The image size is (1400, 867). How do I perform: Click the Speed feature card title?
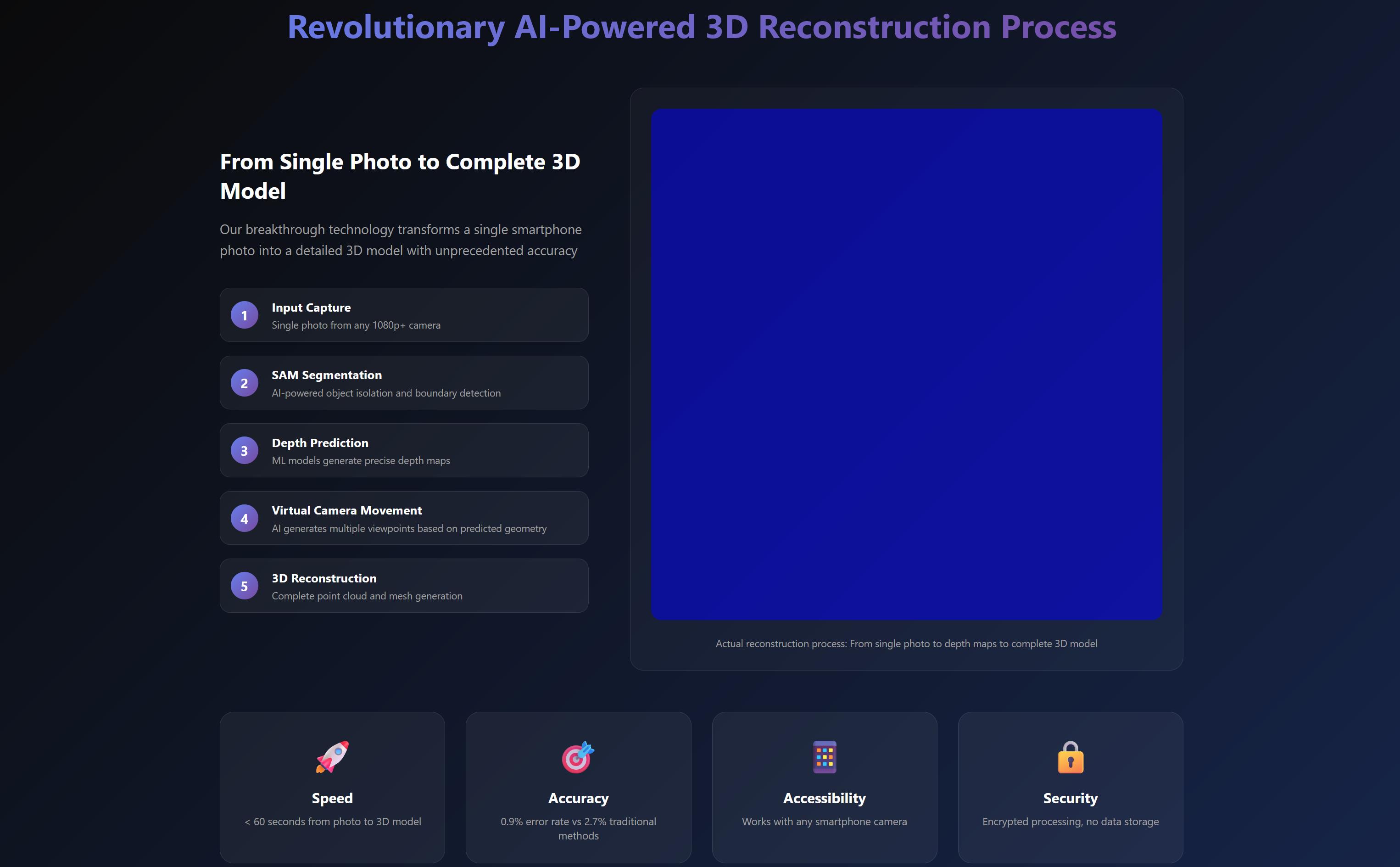click(x=332, y=798)
